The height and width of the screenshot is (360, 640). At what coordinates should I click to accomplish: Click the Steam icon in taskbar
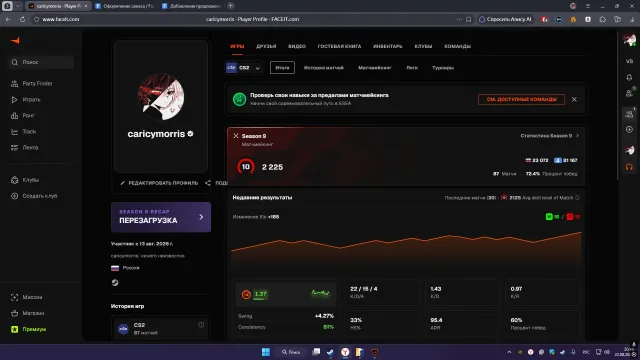[330, 352]
